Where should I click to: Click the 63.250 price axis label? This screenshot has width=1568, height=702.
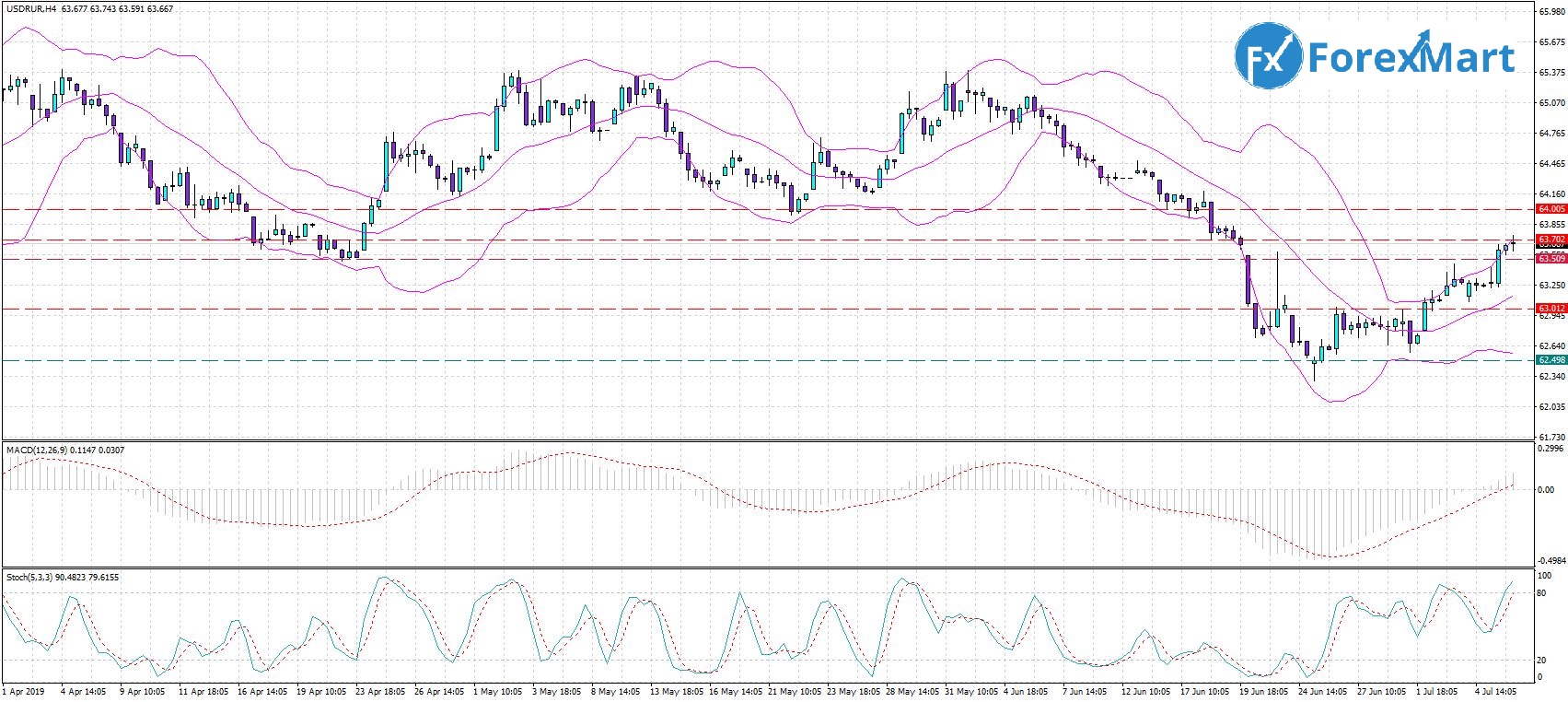[1552, 286]
